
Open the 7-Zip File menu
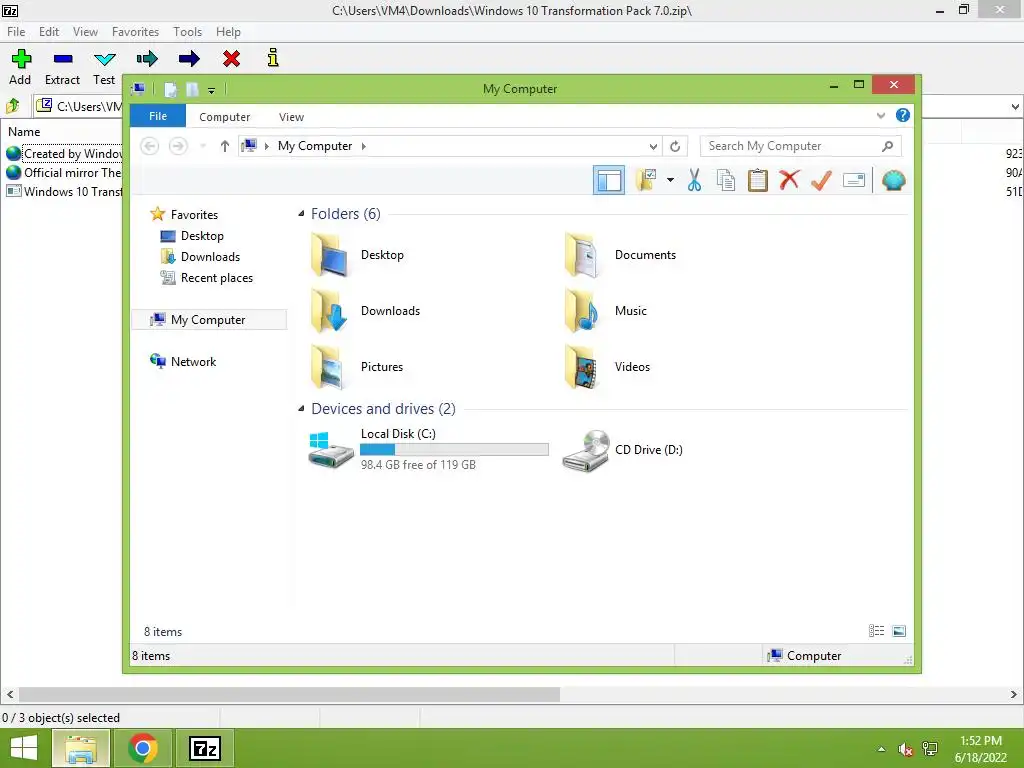pos(16,32)
